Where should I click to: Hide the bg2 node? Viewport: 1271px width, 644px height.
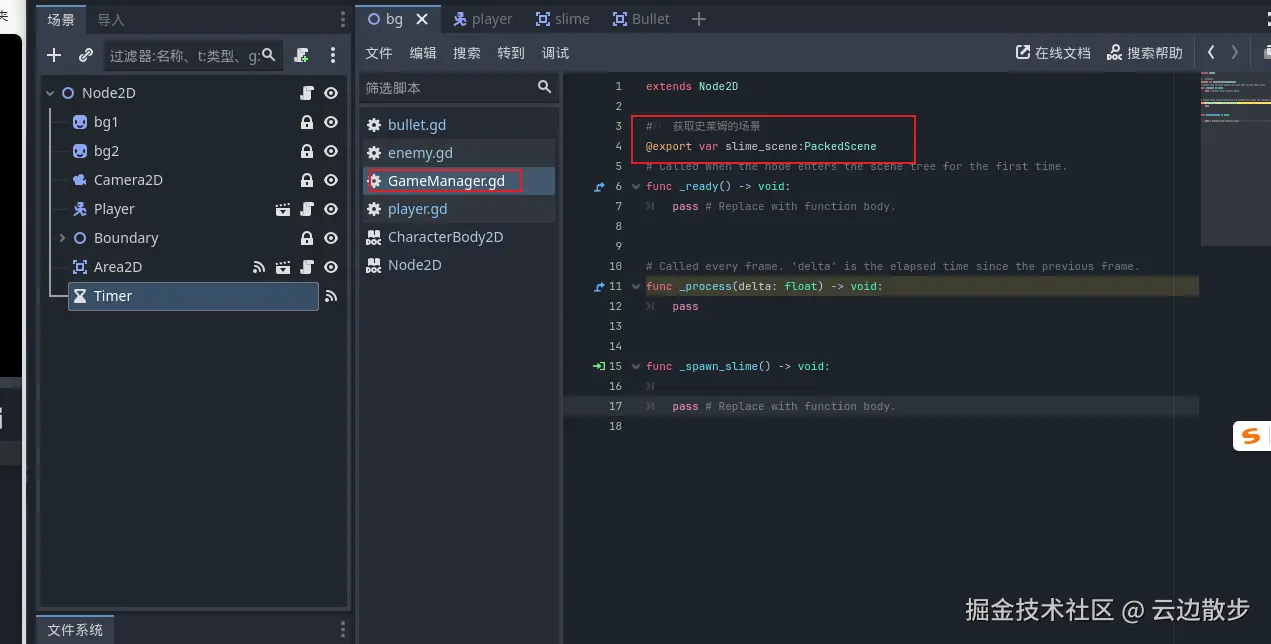331,151
